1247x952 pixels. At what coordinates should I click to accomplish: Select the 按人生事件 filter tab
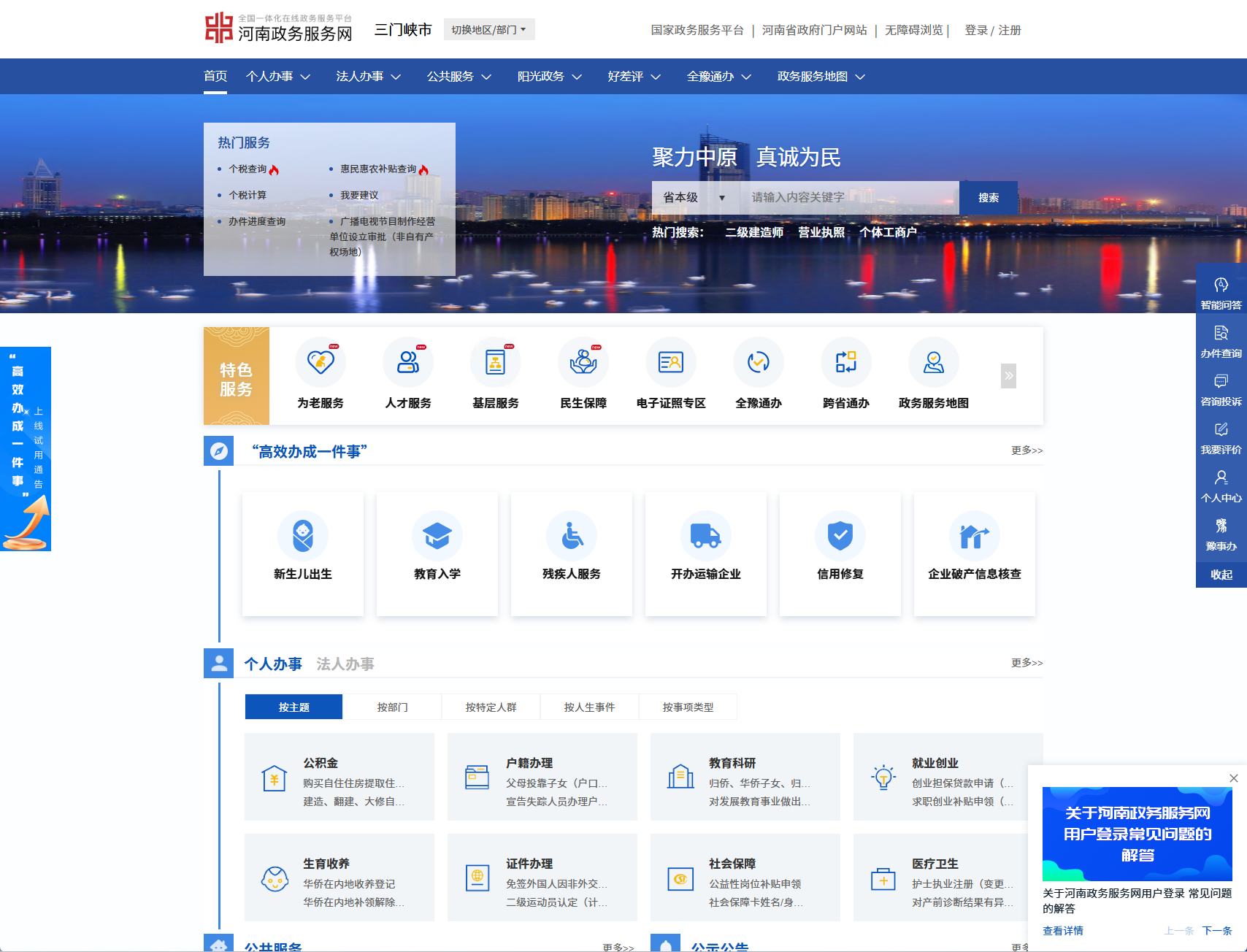pos(589,707)
